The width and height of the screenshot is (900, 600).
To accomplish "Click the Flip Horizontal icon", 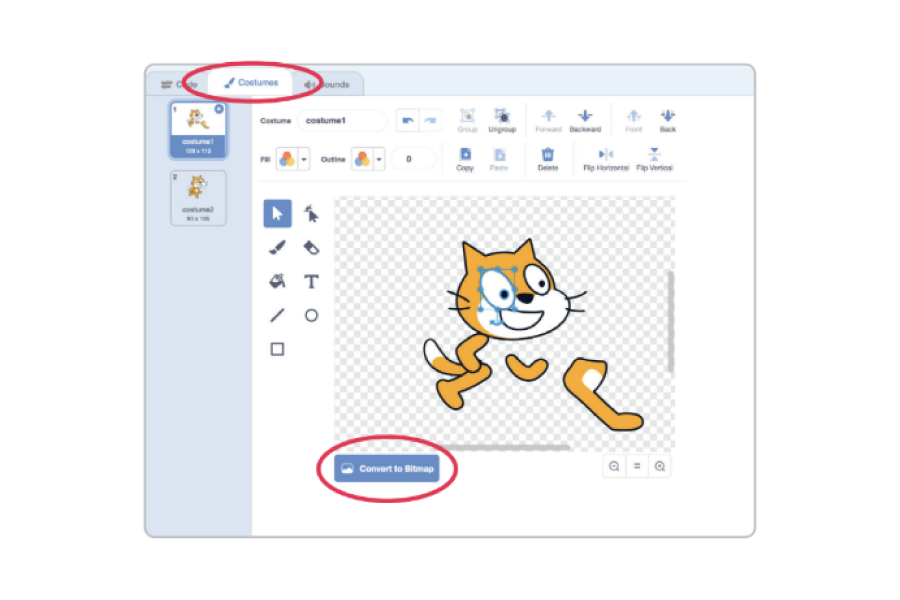I will coord(606,155).
